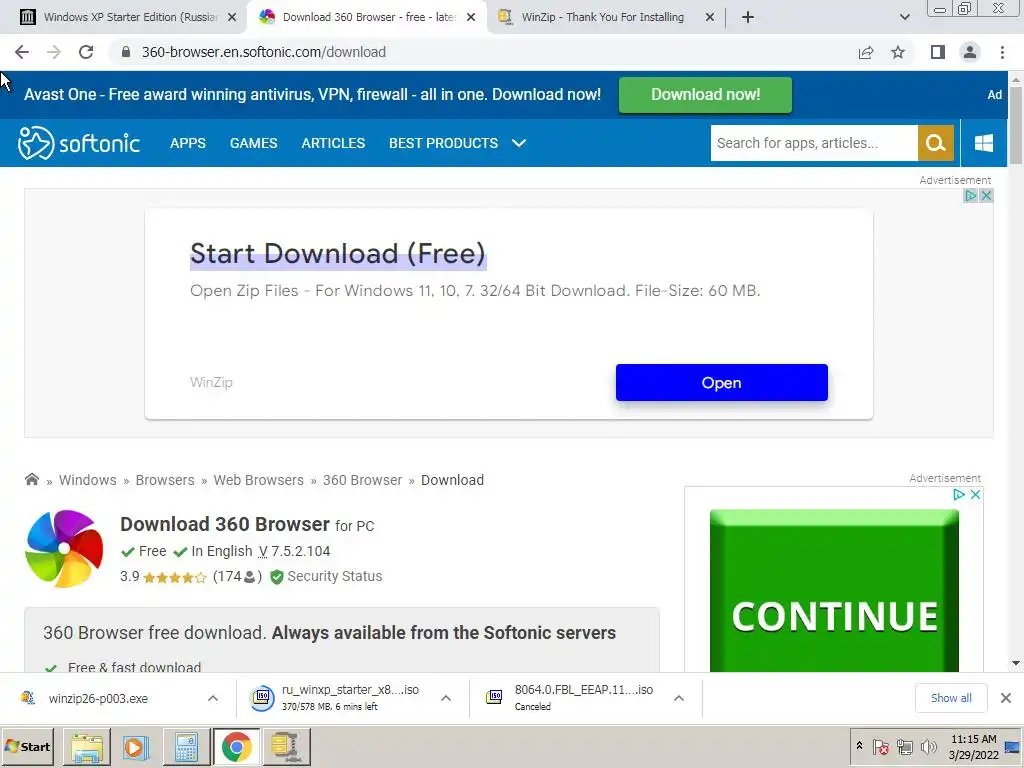Bookmark this page with star icon
1024x768 pixels.
[898, 52]
